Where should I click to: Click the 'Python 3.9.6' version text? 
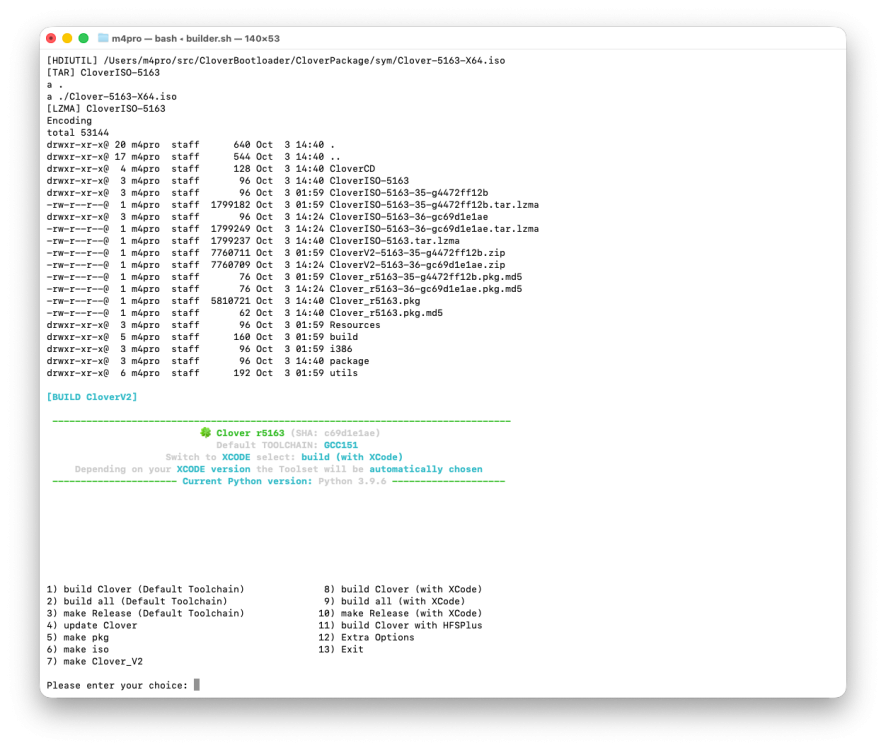(352, 481)
